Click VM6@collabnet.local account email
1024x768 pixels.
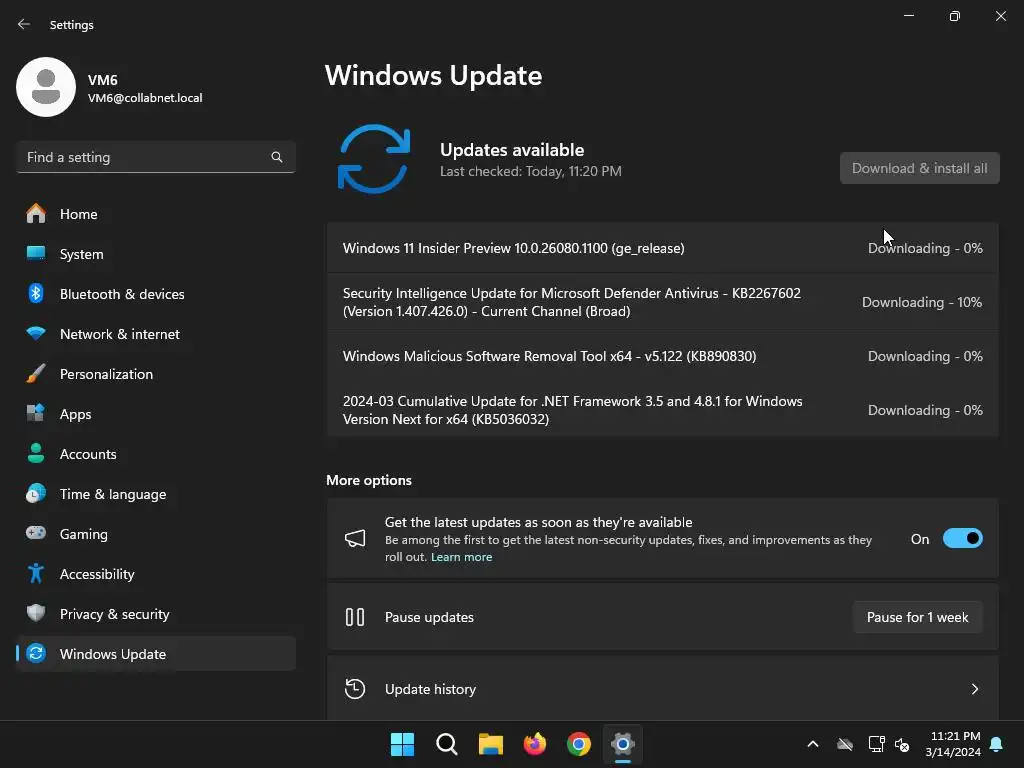(145, 98)
